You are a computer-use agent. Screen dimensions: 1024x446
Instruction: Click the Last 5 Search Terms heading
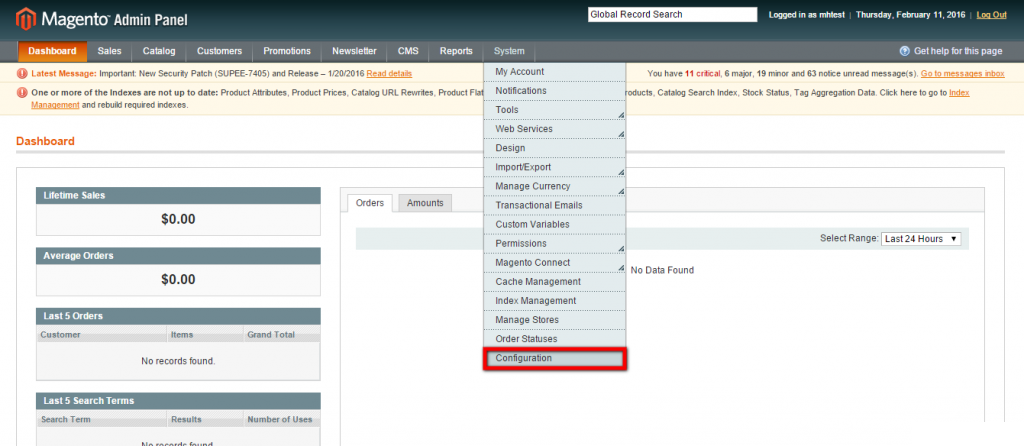point(178,401)
